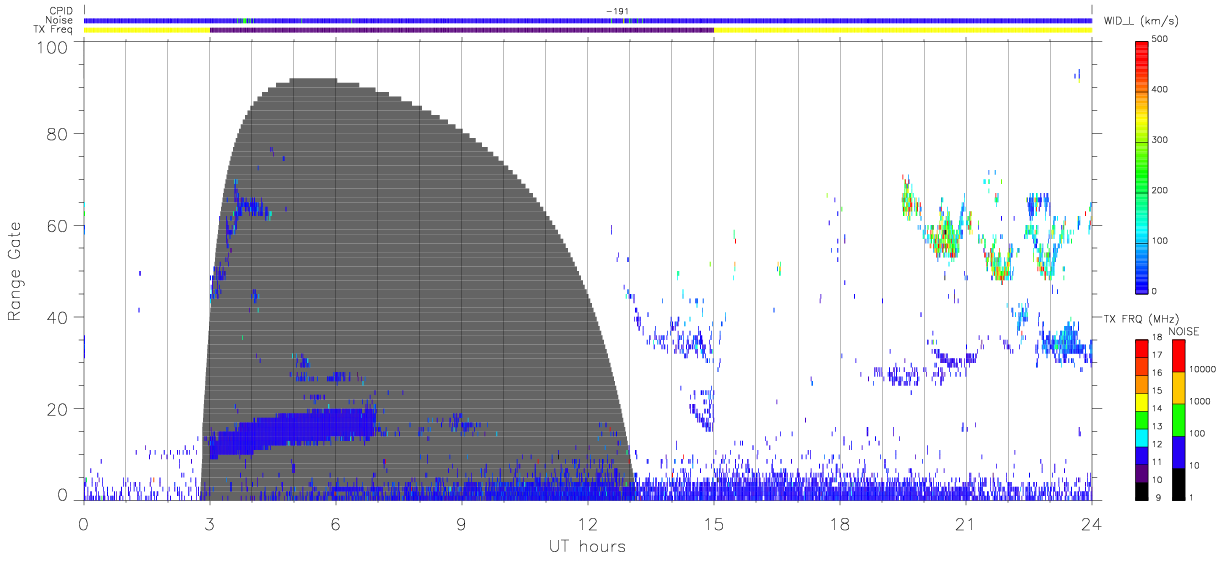The image size is (1228, 567).
Task: Click the 1 tick on noise legend
Action: (1190, 497)
